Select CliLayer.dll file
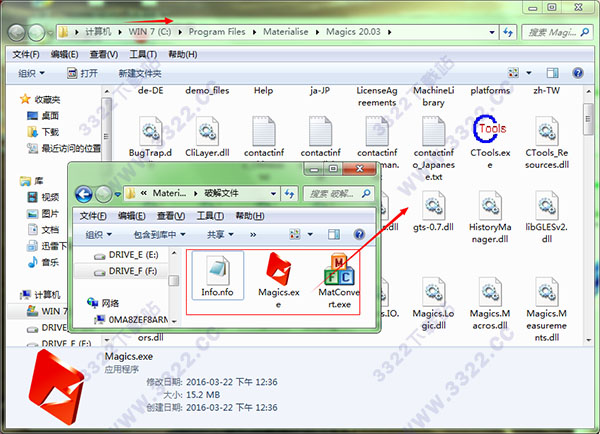This screenshot has height=434, width=600. 207,137
